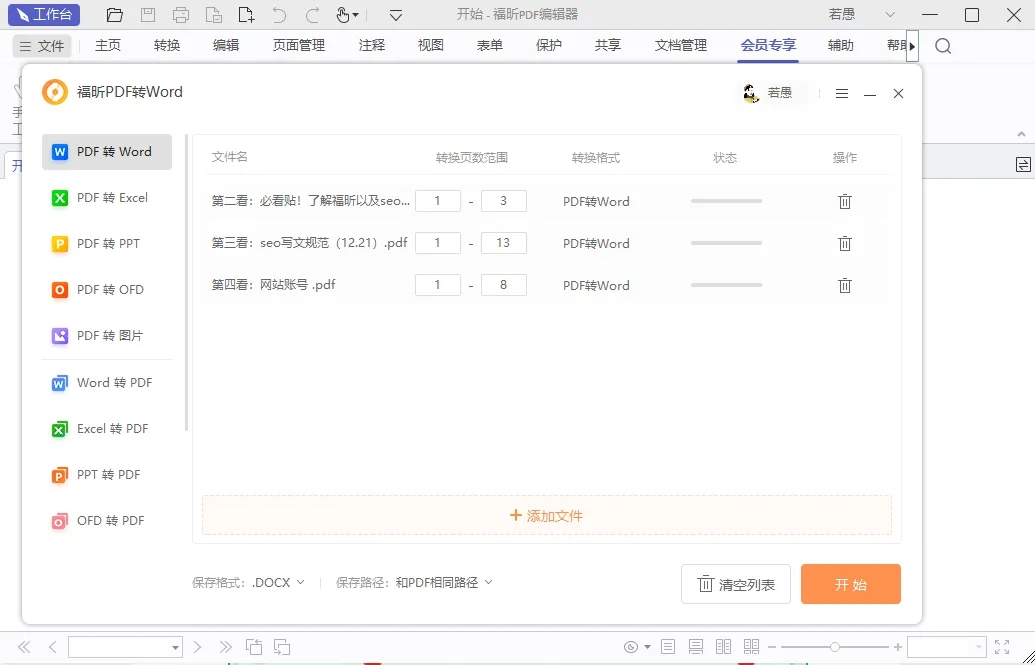This screenshot has height=665, width=1035.
Task: Expand the customize quick access toolbar dropdown
Action: click(396, 15)
